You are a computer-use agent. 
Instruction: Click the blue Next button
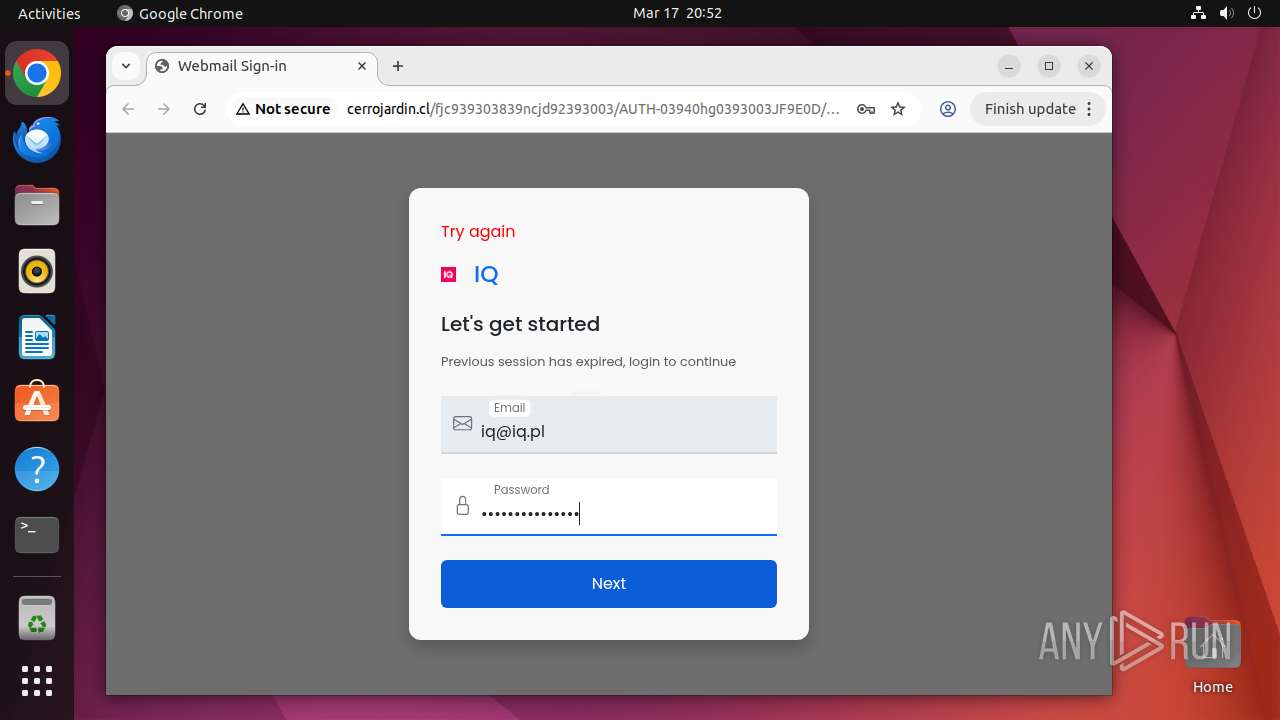point(609,584)
